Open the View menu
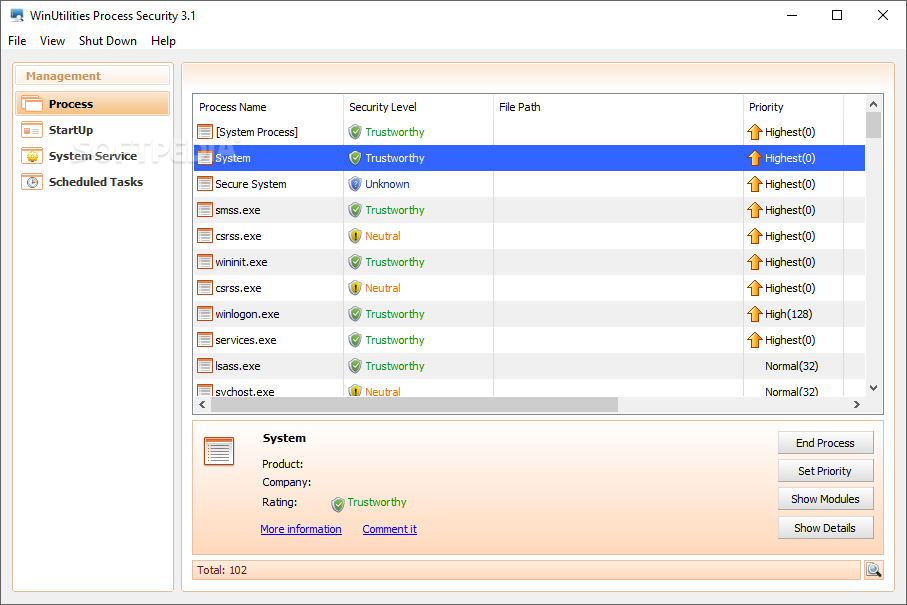 pyautogui.click(x=52, y=41)
